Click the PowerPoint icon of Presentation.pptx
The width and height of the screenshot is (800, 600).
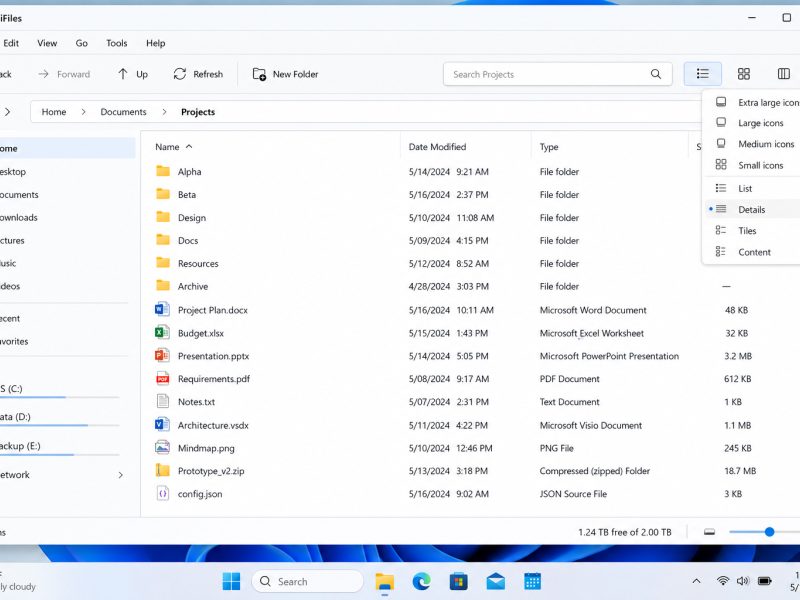(162, 355)
